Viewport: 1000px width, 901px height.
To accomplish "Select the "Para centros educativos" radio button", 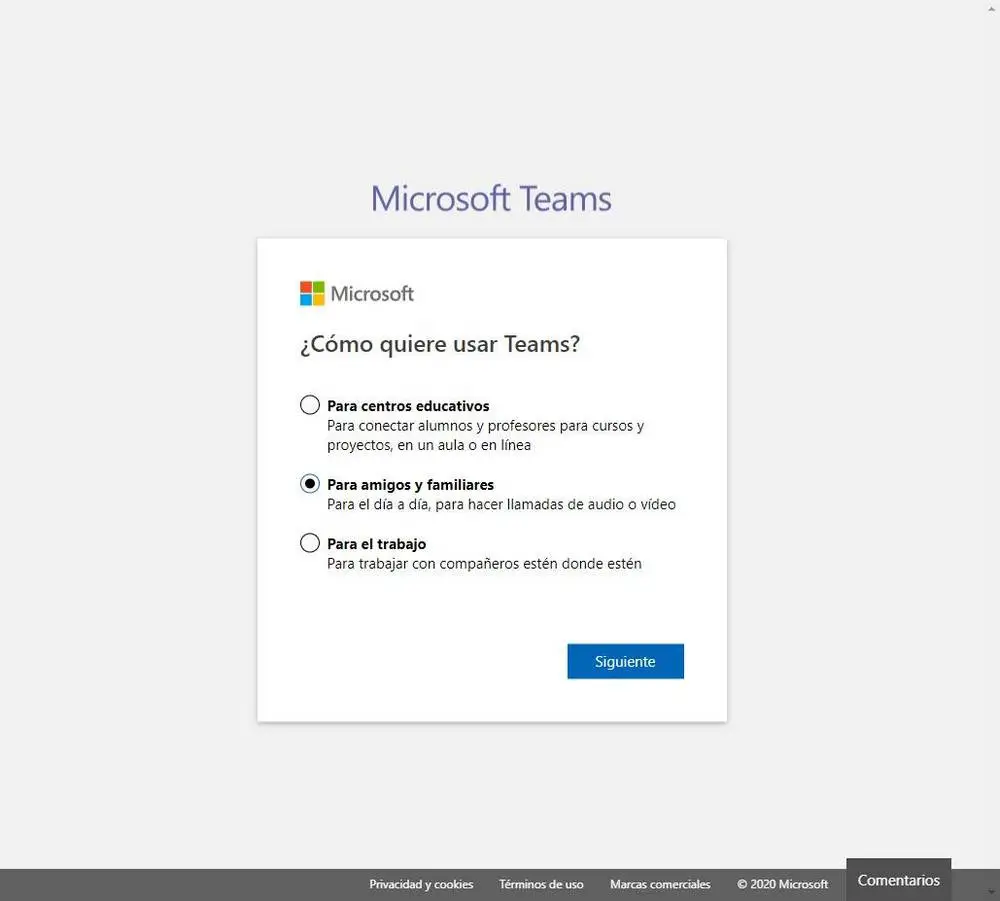I will (310, 405).
